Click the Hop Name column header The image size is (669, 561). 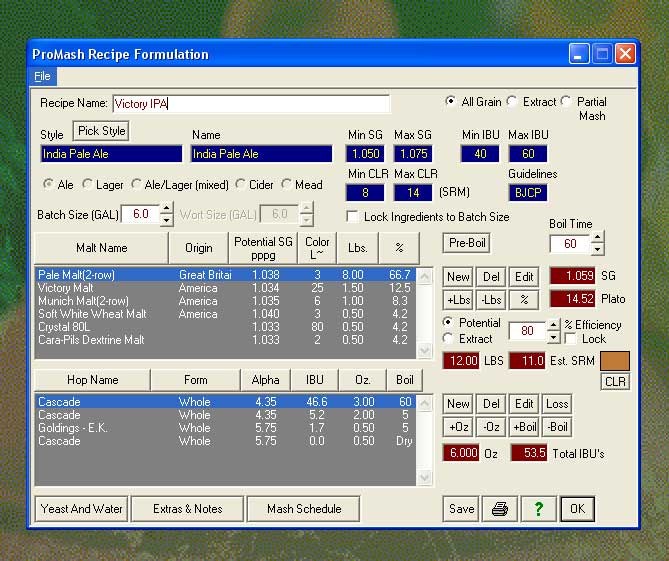click(x=93, y=380)
